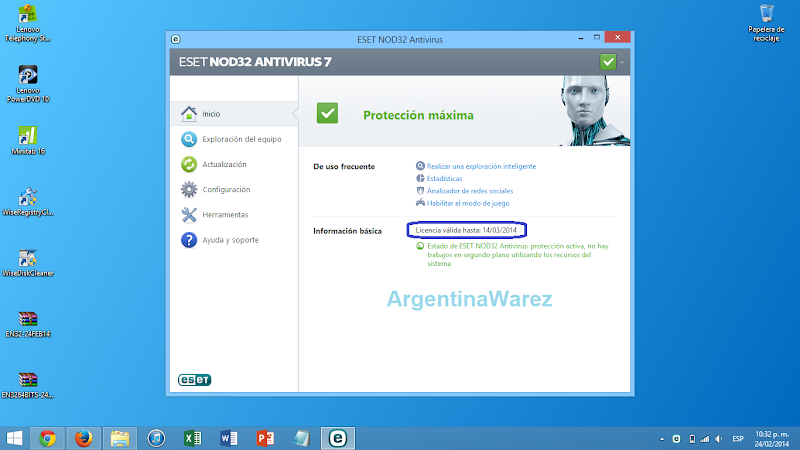Select EN32-24FEB14 archive on desktop
This screenshot has width=800, height=450.
click(28, 324)
